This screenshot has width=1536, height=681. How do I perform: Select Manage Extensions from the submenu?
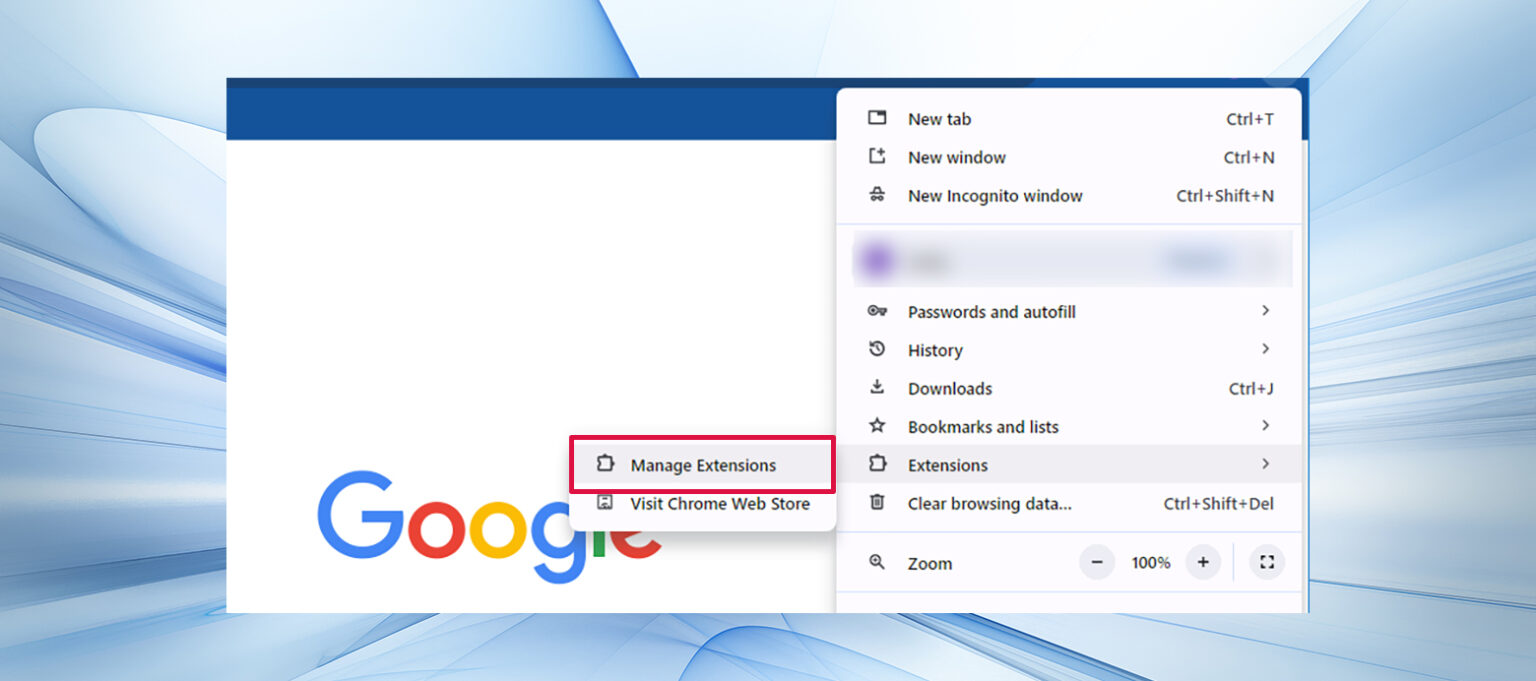[703, 464]
